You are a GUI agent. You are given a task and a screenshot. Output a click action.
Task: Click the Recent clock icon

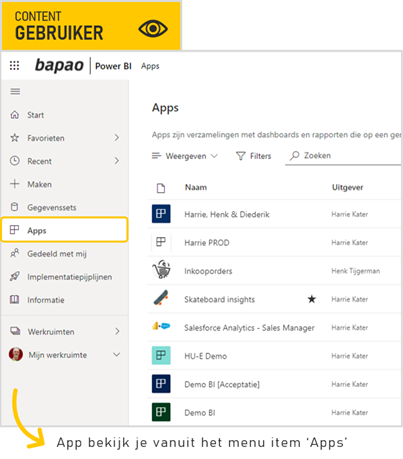pyautogui.click(x=15, y=161)
